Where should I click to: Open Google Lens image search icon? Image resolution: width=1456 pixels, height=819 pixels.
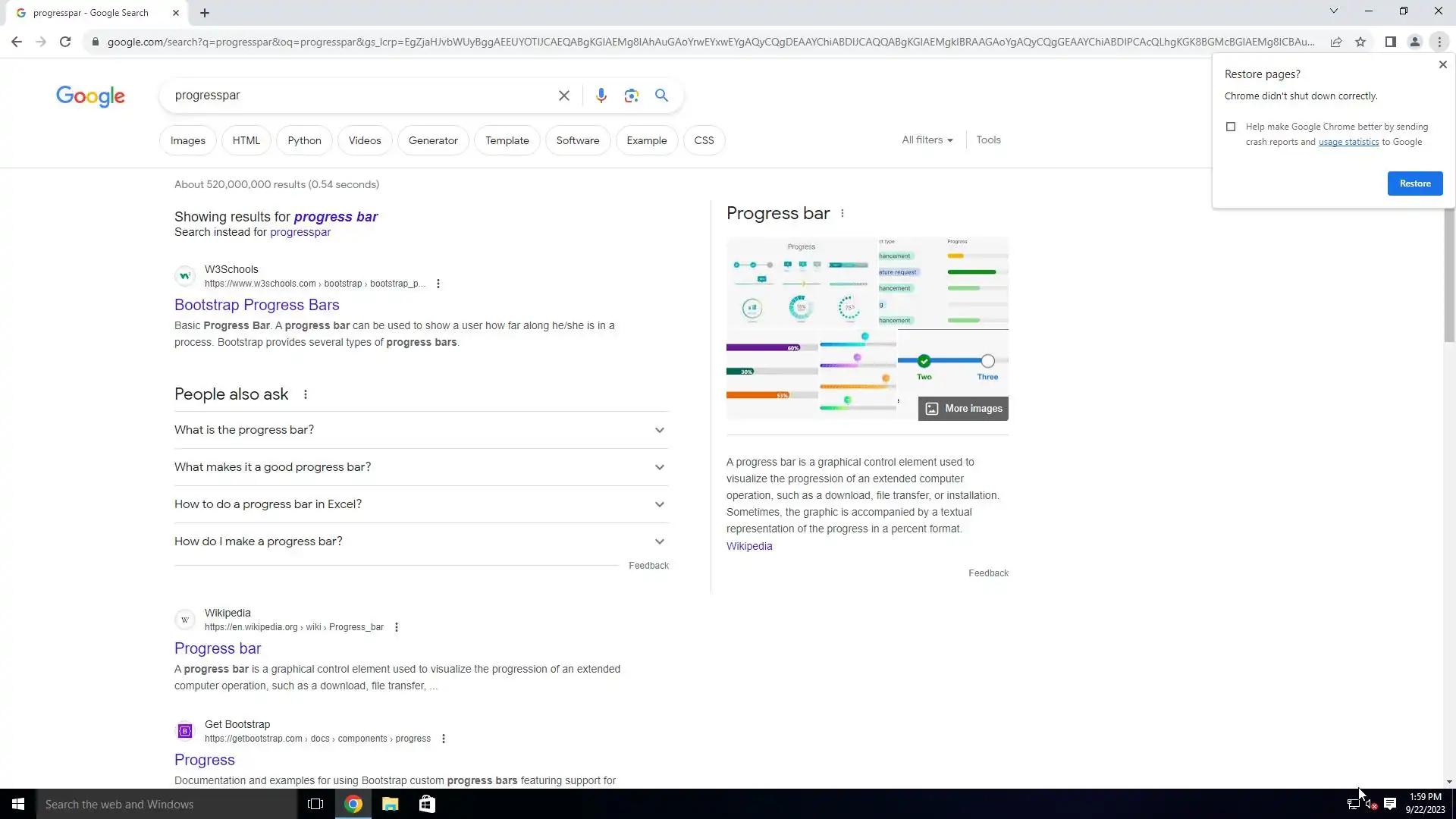(631, 96)
